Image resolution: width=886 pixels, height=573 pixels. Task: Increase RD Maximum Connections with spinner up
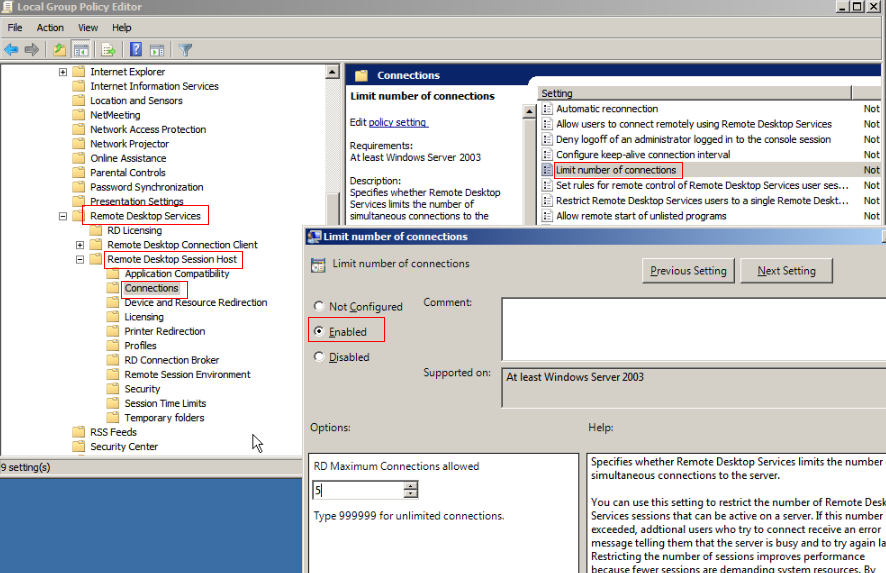410,486
